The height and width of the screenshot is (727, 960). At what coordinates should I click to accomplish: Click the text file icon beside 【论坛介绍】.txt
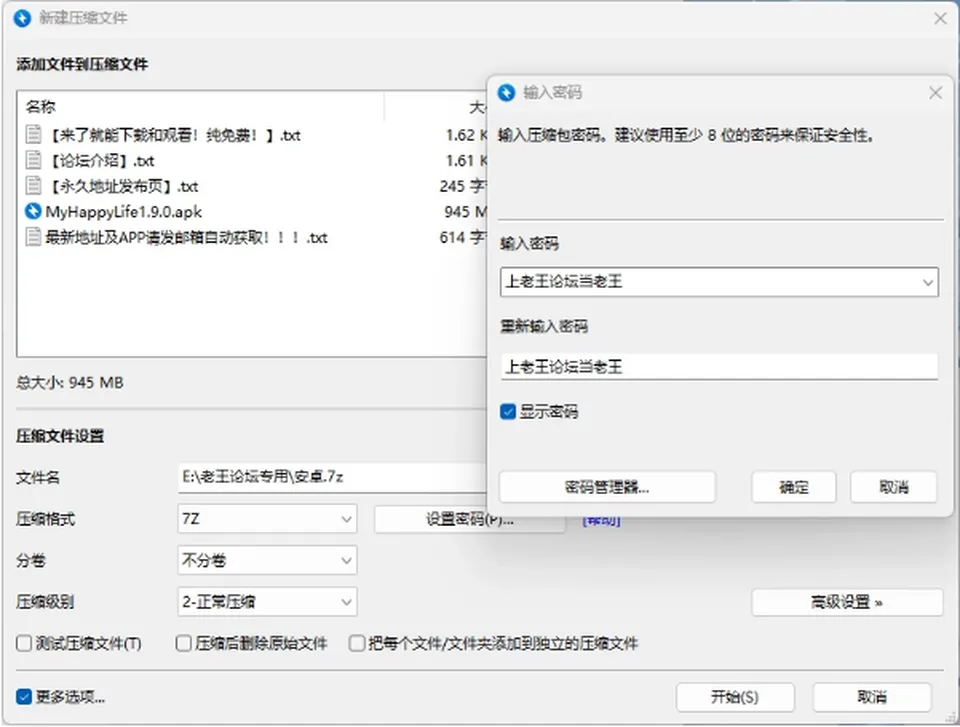tap(33, 160)
